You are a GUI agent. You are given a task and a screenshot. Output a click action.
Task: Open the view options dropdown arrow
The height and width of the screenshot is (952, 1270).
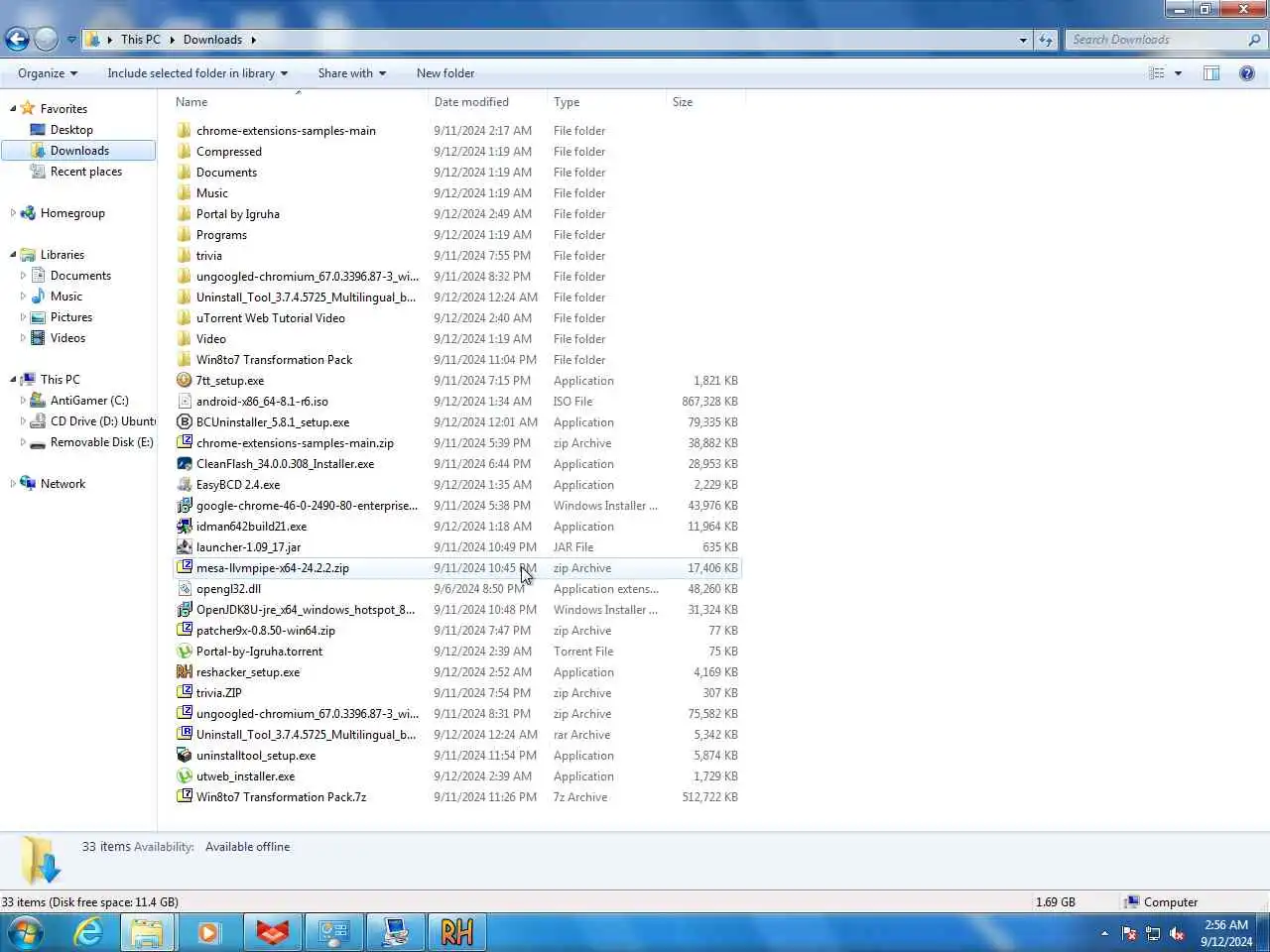(x=1178, y=73)
